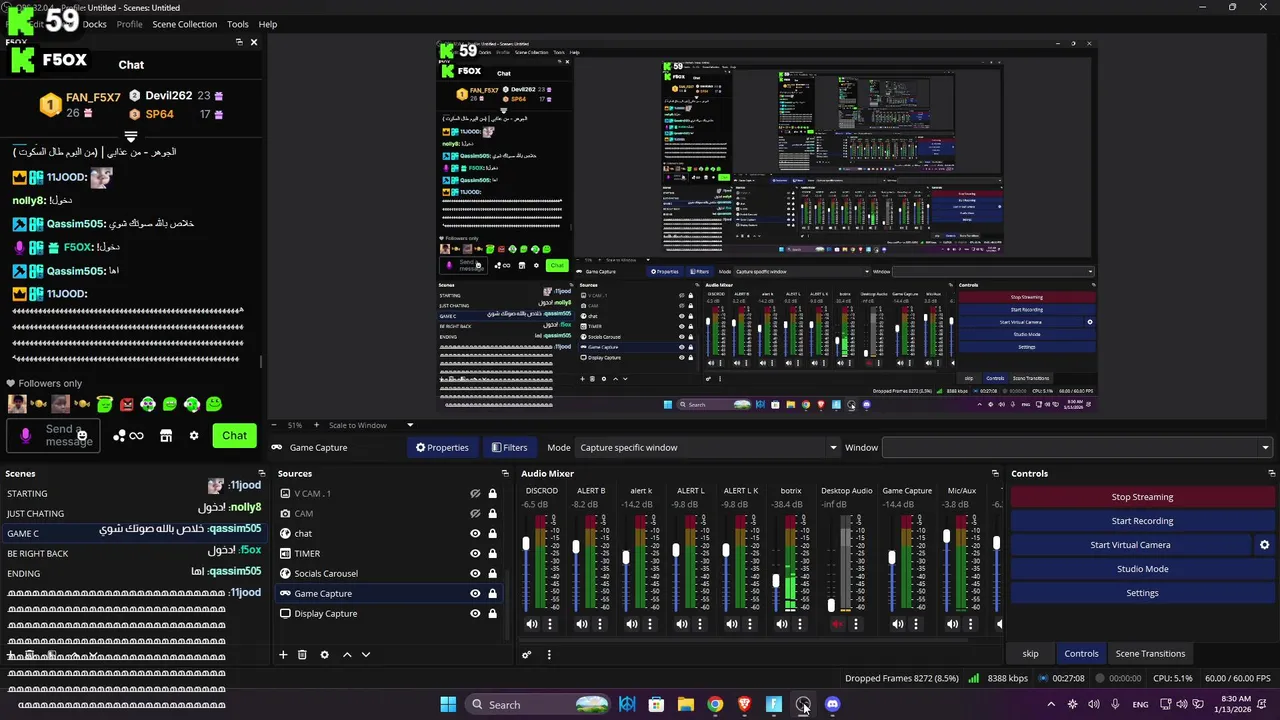Open Virtual Camera settings gear
Image resolution: width=1280 pixels, height=720 pixels.
coord(1264,545)
